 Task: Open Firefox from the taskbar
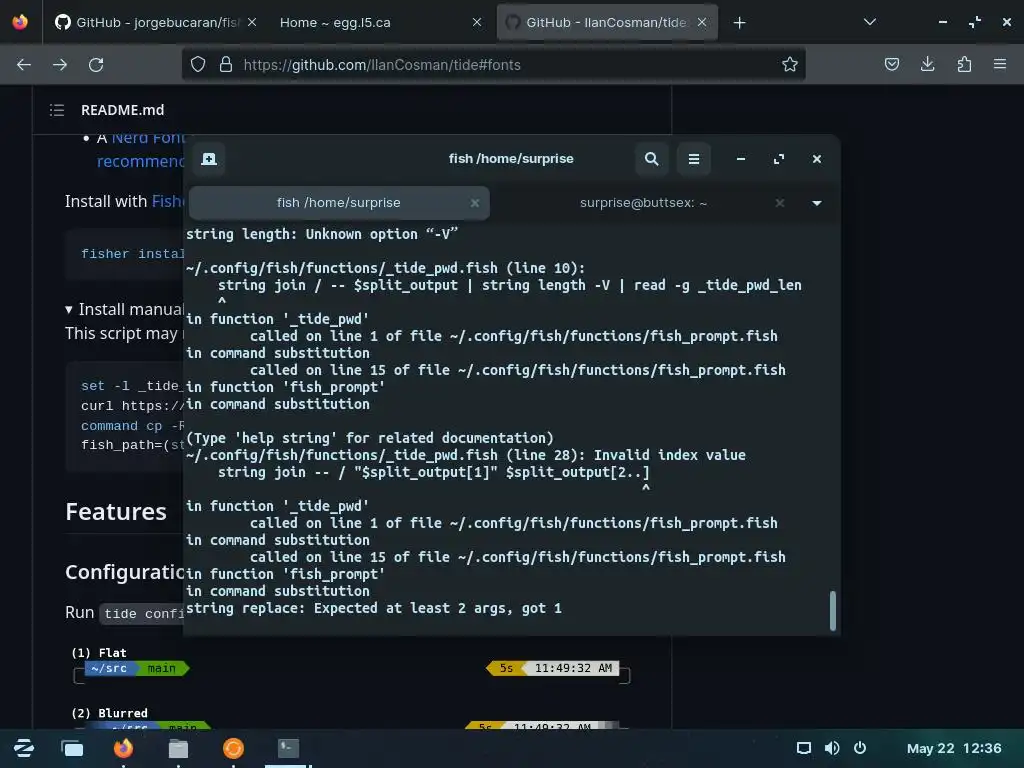point(123,748)
